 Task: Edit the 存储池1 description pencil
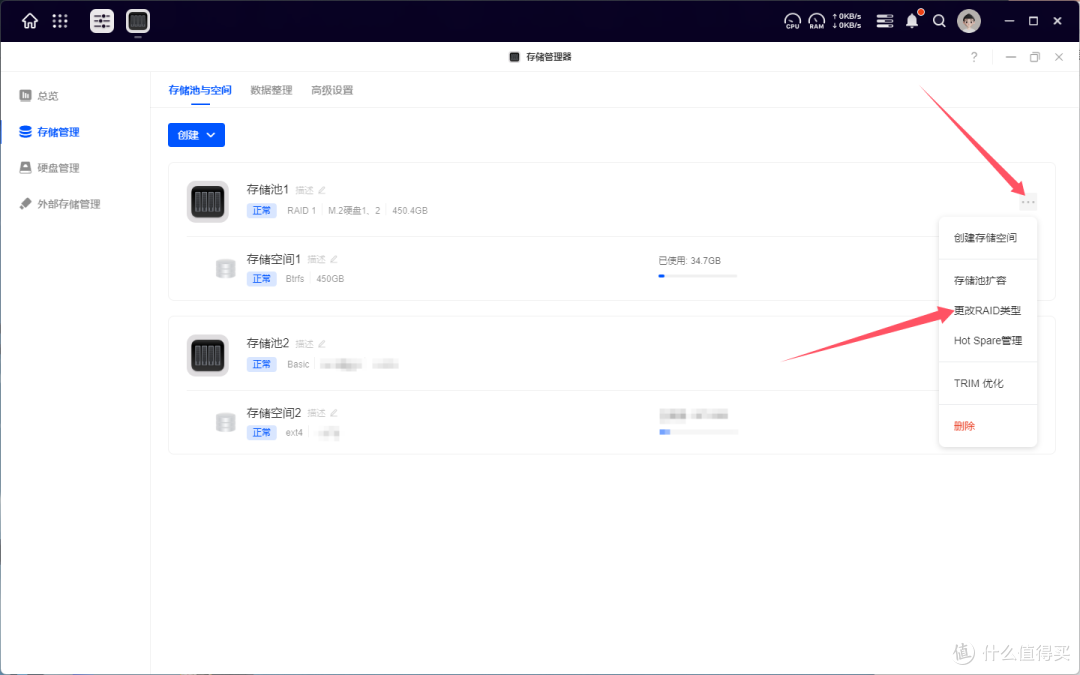(x=322, y=190)
